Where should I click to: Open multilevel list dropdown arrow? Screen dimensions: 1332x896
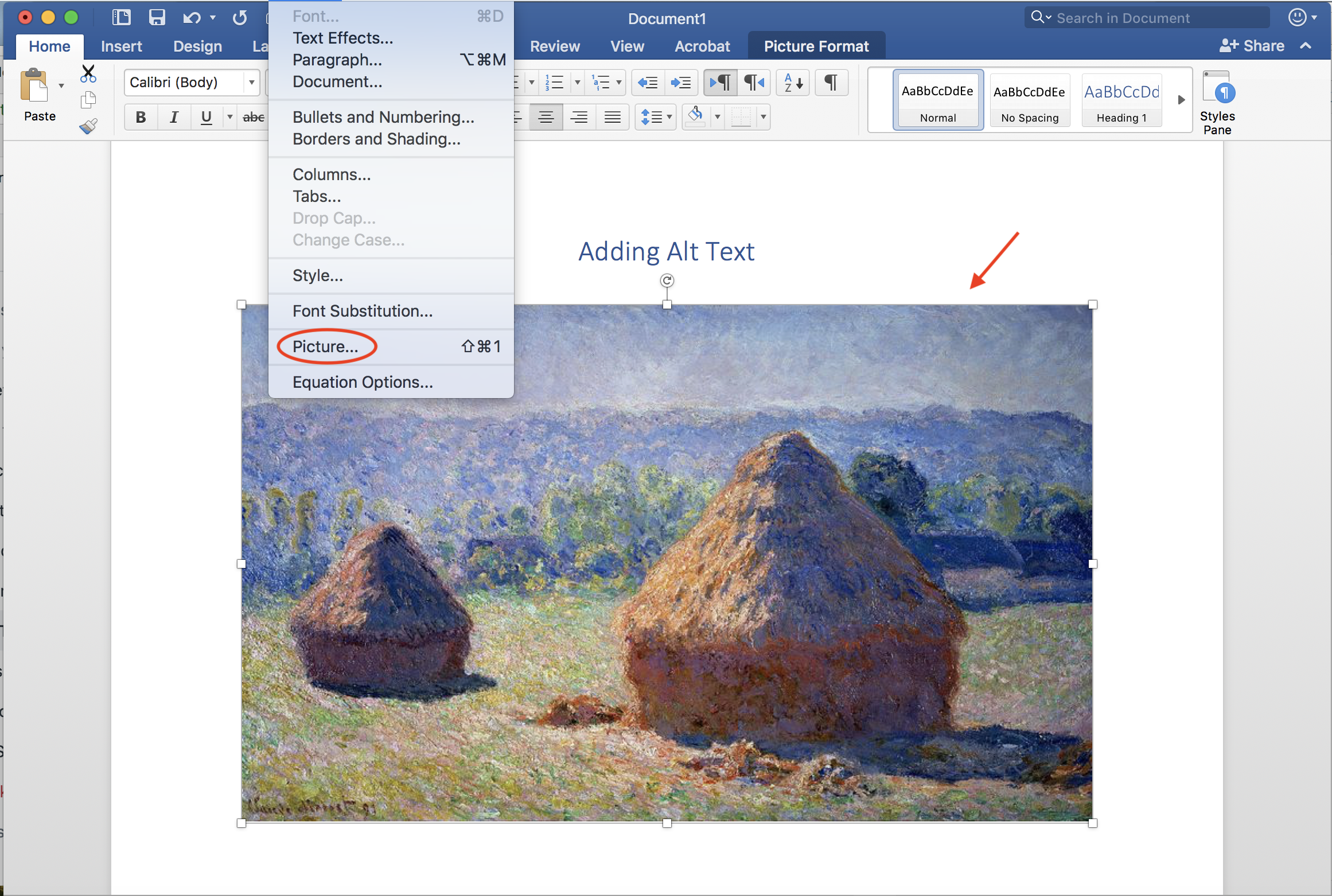[x=618, y=83]
